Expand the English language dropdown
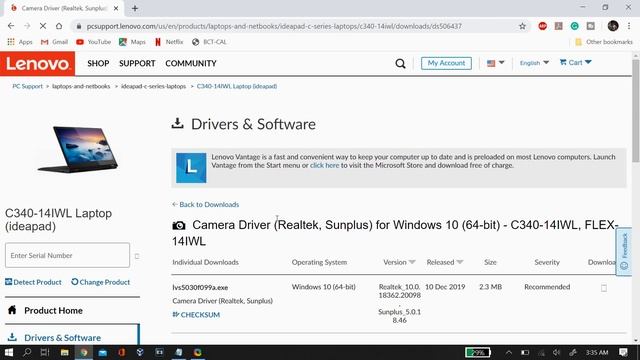 pyautogui.click(x=534, y=63)
